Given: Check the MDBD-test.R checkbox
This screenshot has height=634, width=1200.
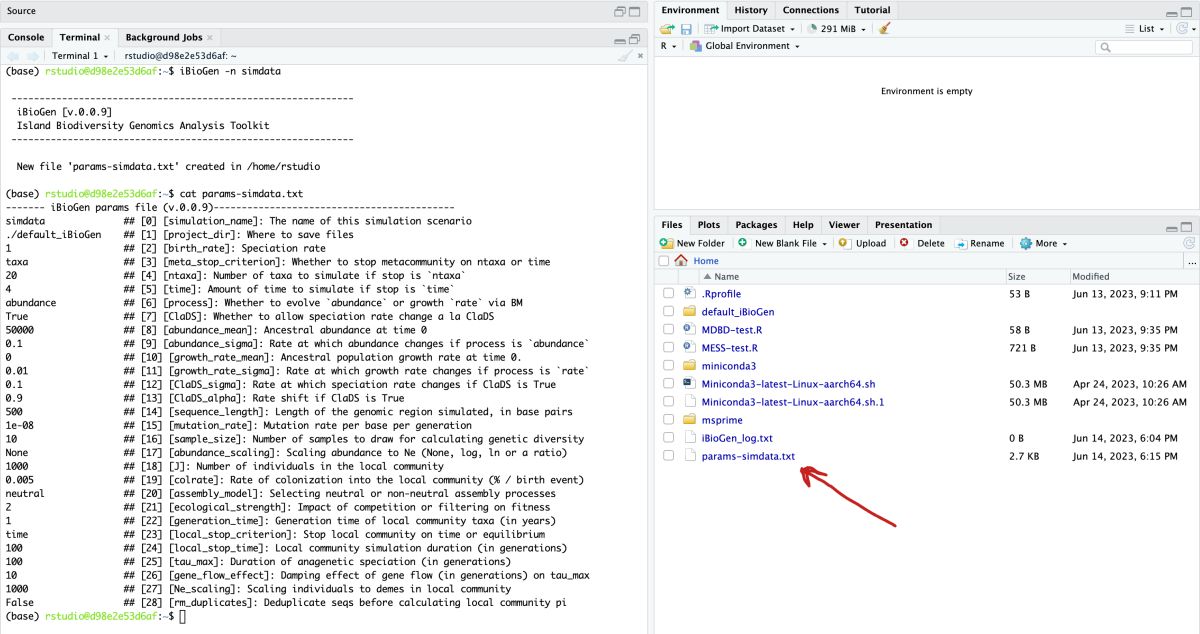Looking at the screenshot, I should tap(668, 329).
